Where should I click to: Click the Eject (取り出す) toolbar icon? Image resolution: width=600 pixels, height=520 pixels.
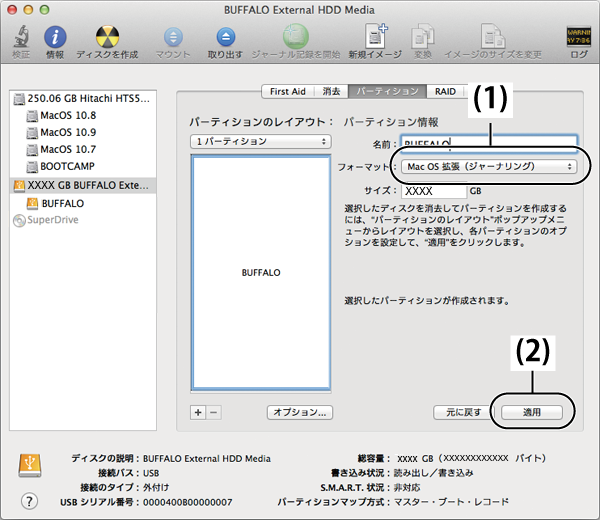pyautogui.click(x=226, y=37)
